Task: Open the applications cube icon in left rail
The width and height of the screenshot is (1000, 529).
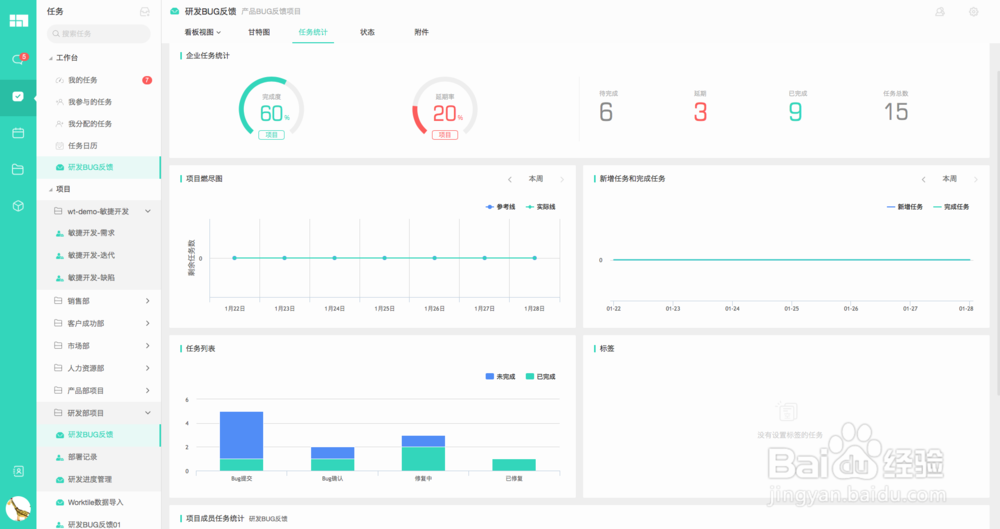Action: click(x=18, y=206)
